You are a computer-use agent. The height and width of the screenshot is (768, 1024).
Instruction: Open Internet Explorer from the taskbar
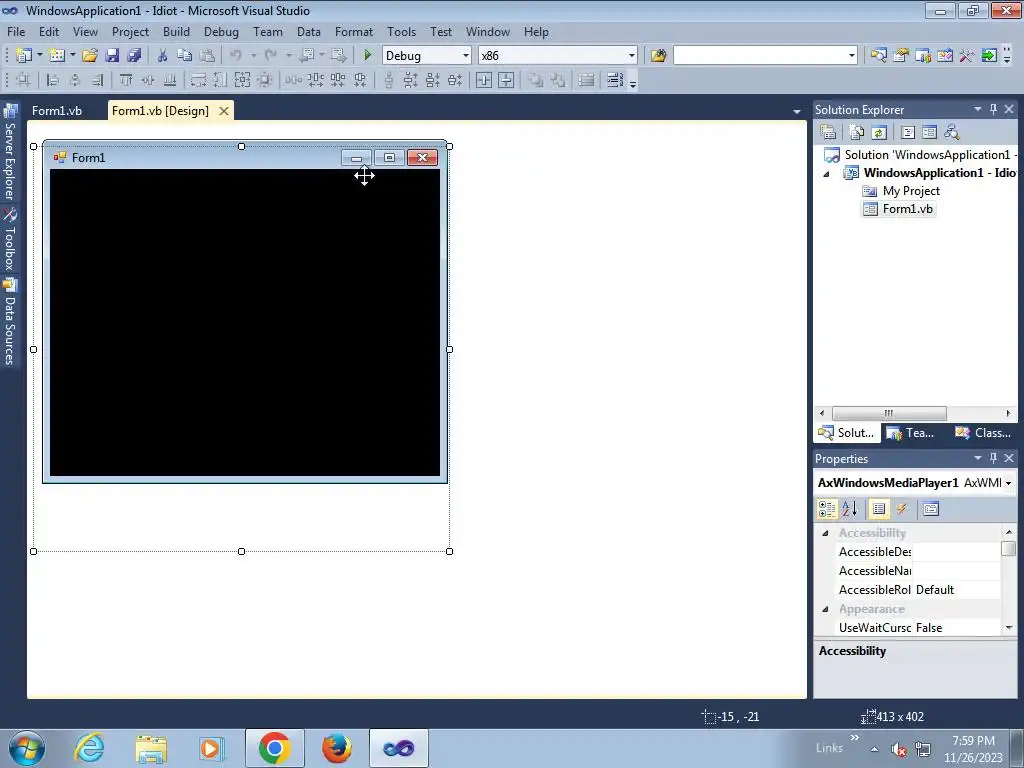pyautogui.click(x=89, y=748)
